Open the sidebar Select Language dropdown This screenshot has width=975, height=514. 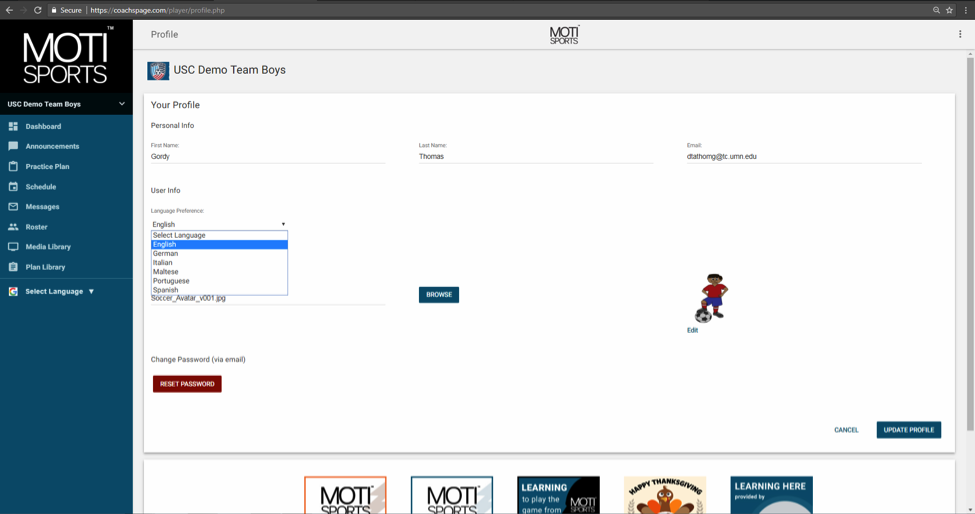tap(59, 291)
